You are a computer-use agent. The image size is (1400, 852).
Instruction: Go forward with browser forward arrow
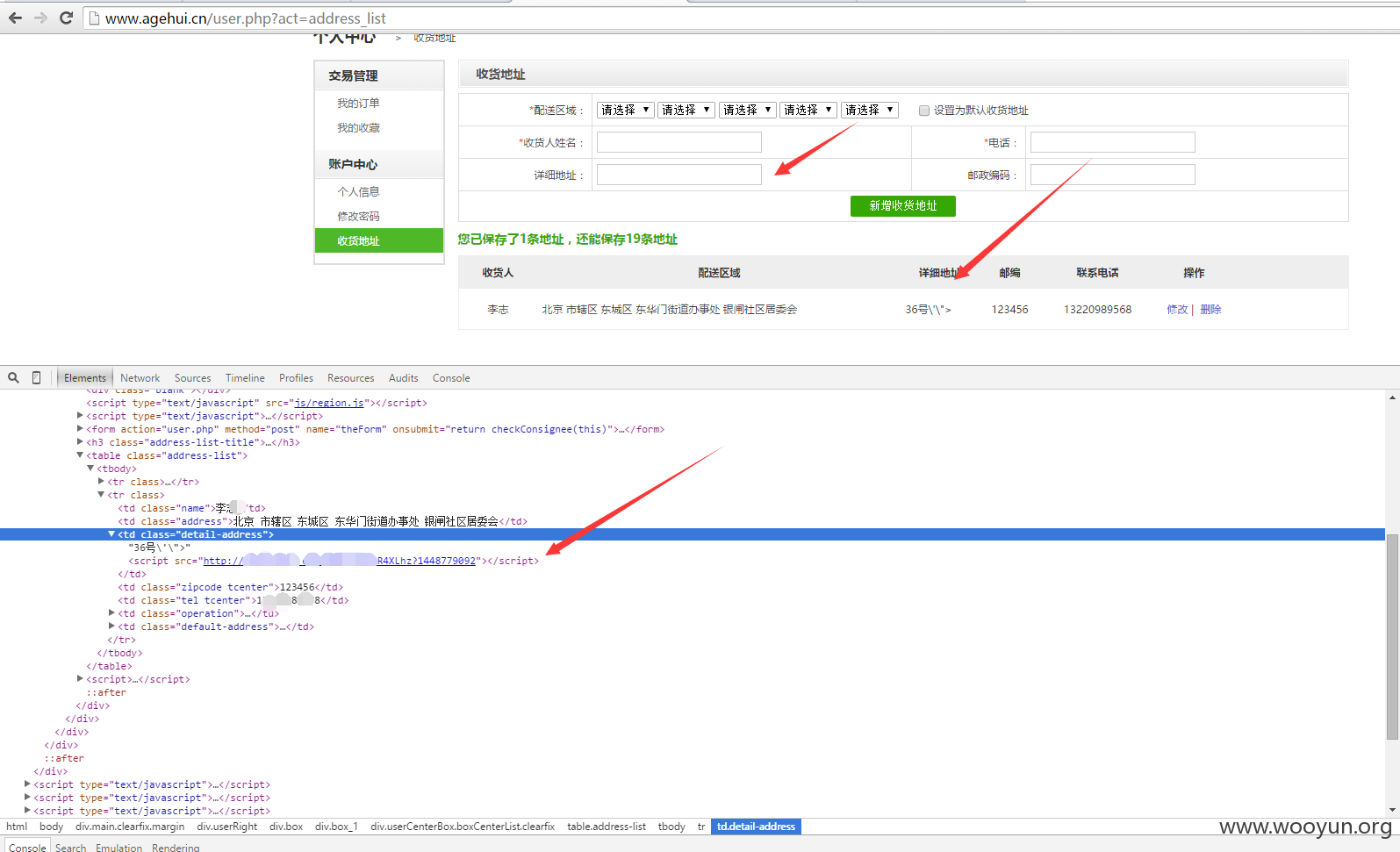click(40, 18)
